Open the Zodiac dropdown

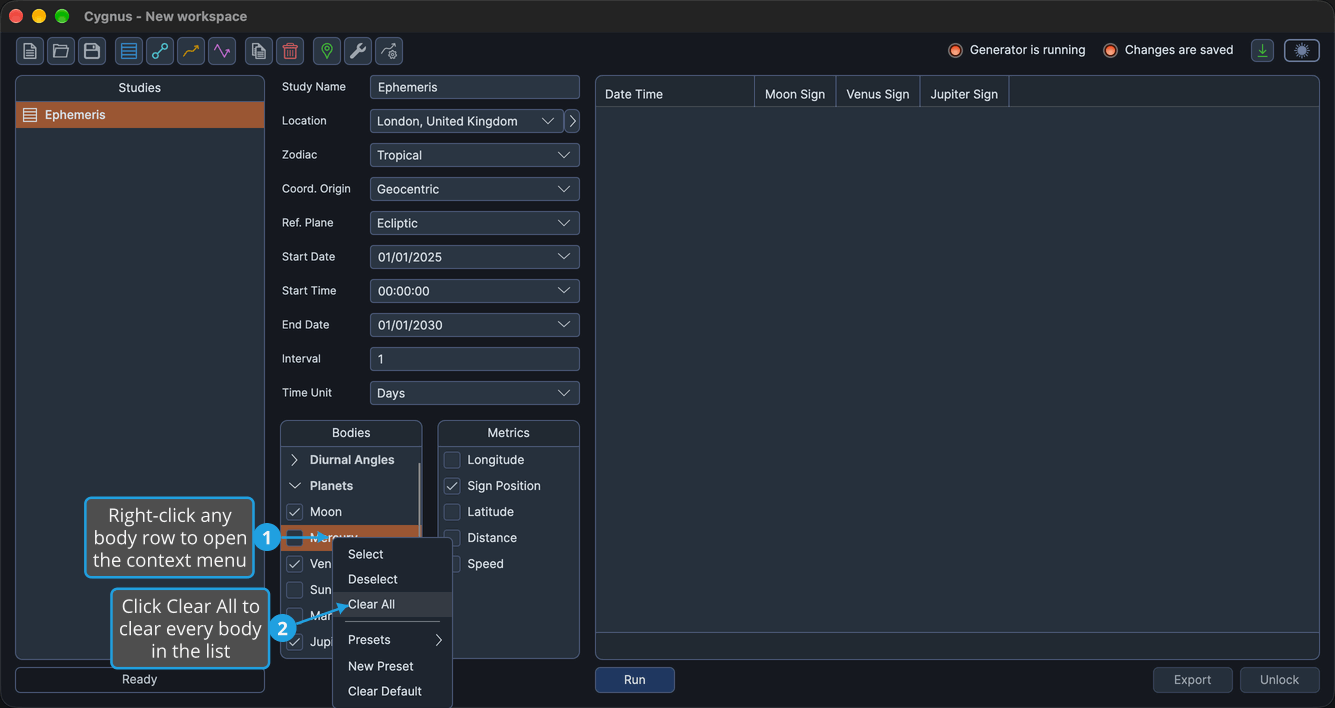click(474, 155)
